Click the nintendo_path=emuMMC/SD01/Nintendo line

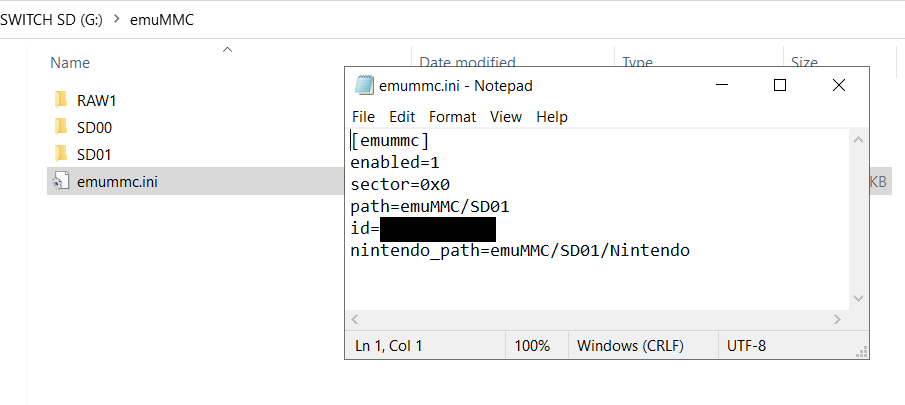(520, 251)
